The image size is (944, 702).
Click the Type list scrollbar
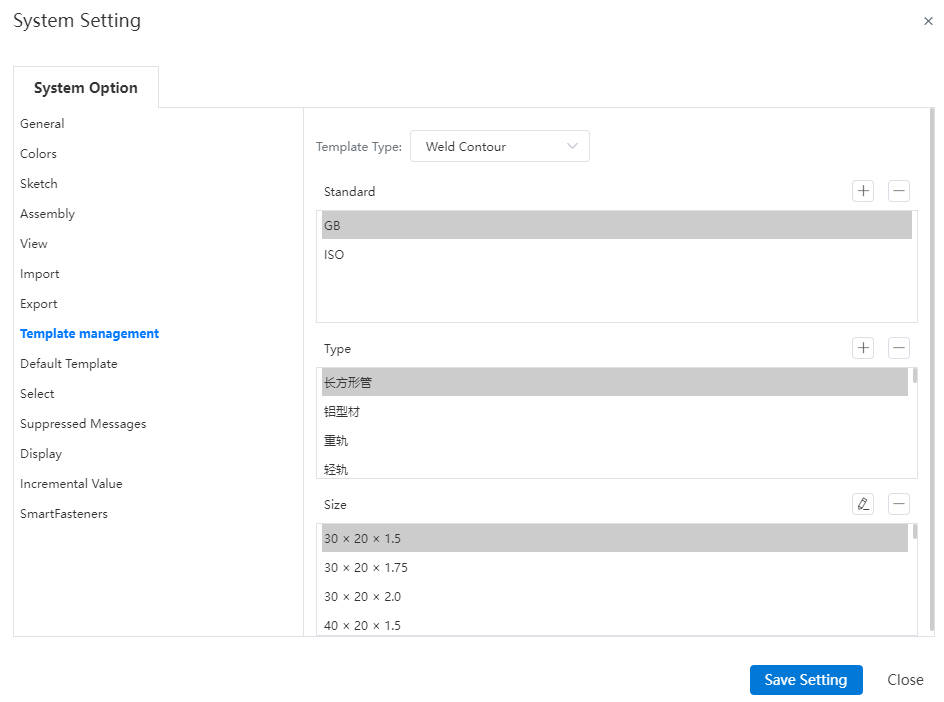pos(914,376)
